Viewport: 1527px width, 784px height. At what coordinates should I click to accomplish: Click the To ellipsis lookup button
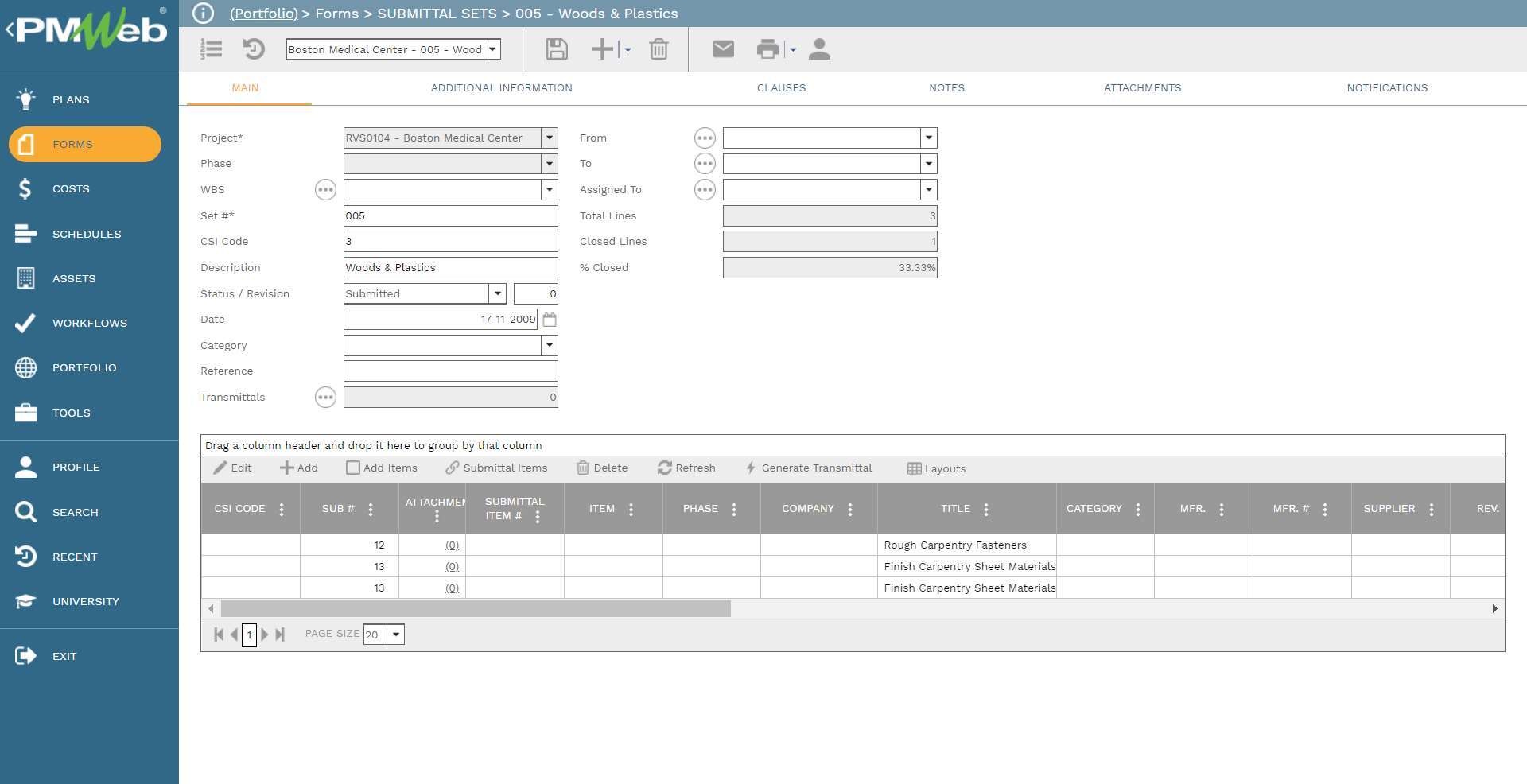tap(705, 164)
